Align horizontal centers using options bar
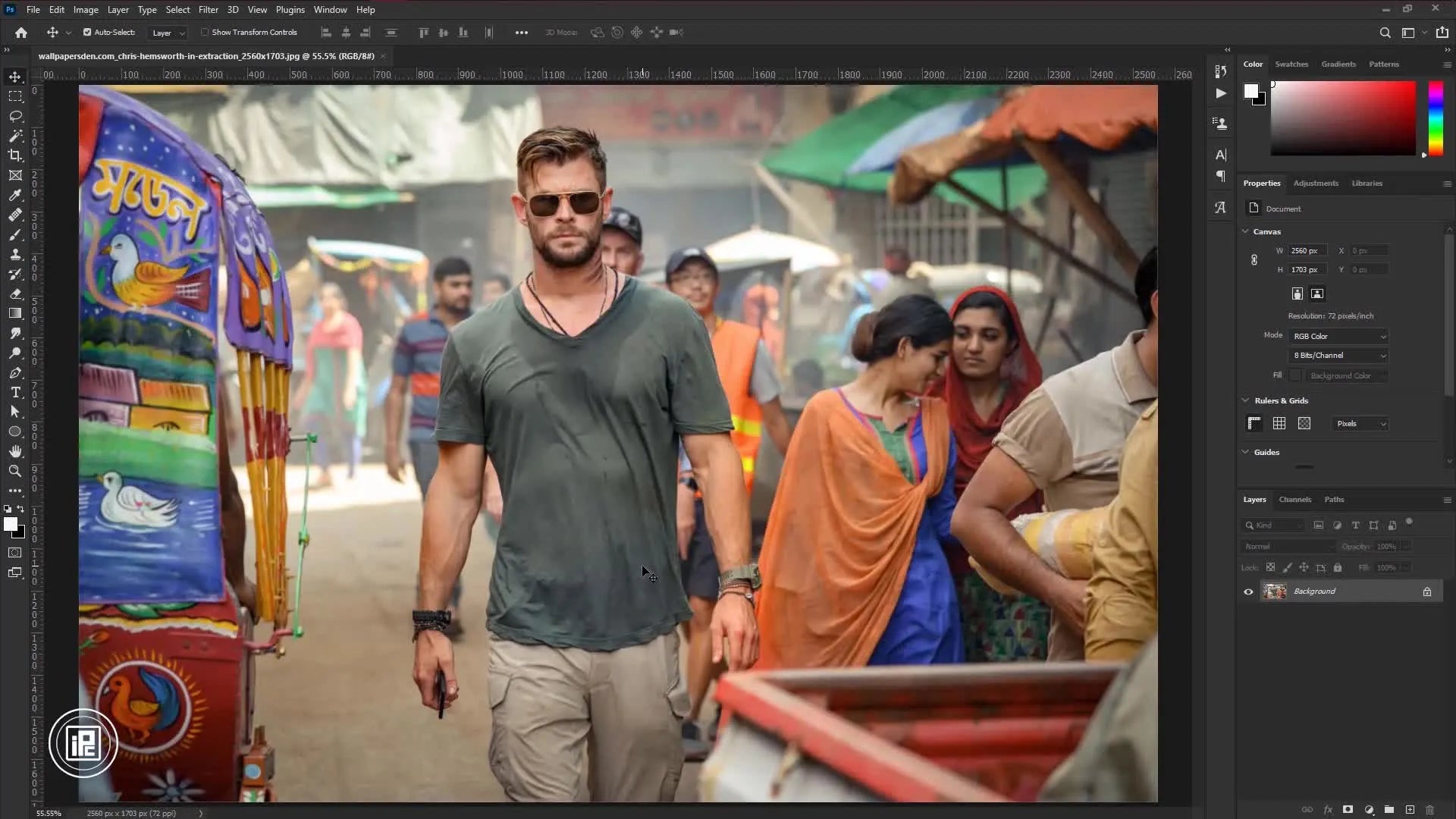The width and height of the screenshot is (1456, 819). click(346, 33)
